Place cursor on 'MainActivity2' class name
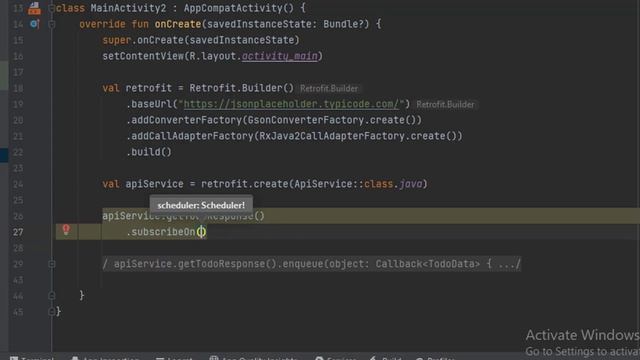This screenshot has height=360, width=640. [129, 8]
